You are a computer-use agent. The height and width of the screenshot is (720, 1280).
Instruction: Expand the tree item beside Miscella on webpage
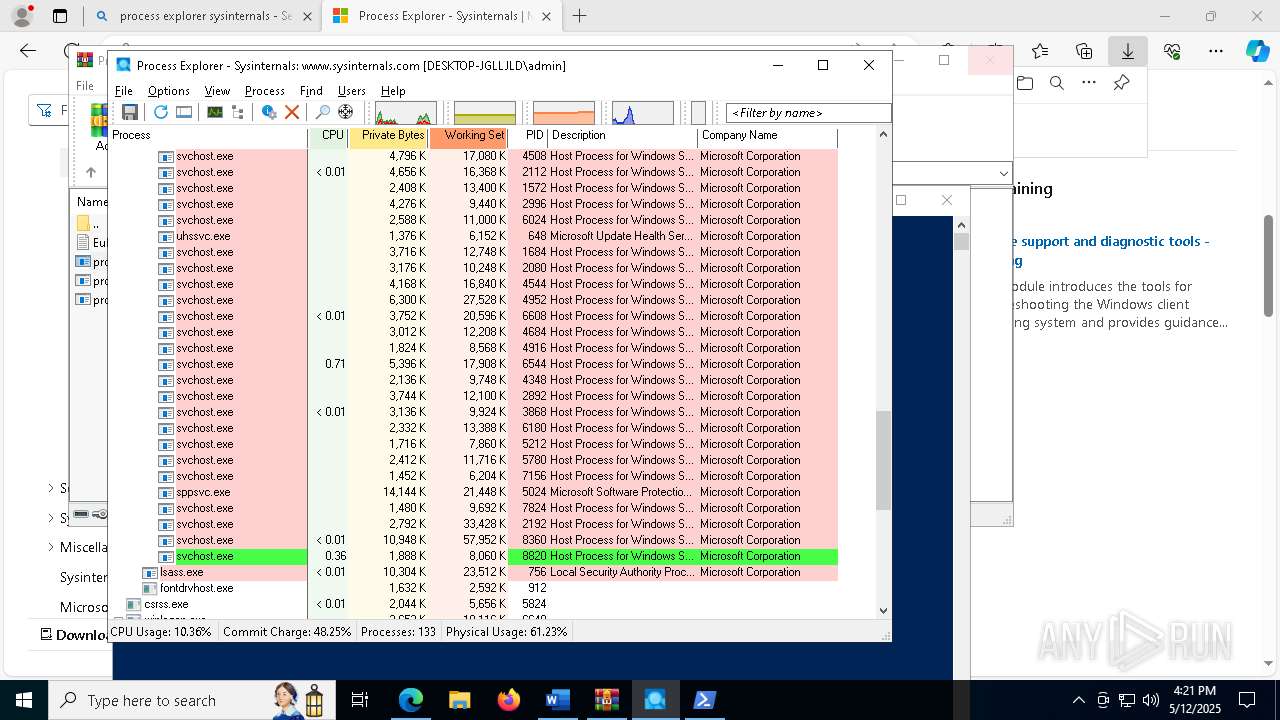(51, 547)
